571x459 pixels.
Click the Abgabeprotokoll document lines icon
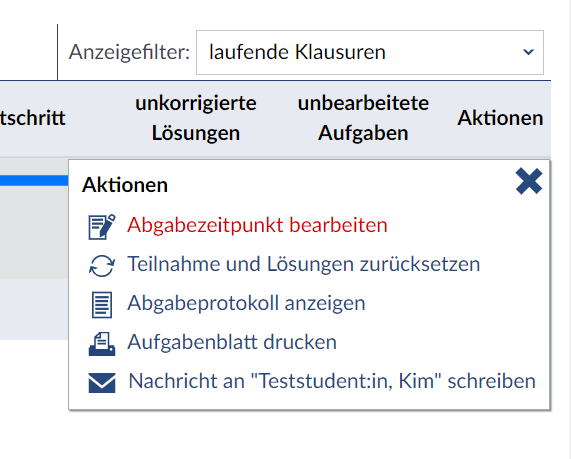[102, 305]
